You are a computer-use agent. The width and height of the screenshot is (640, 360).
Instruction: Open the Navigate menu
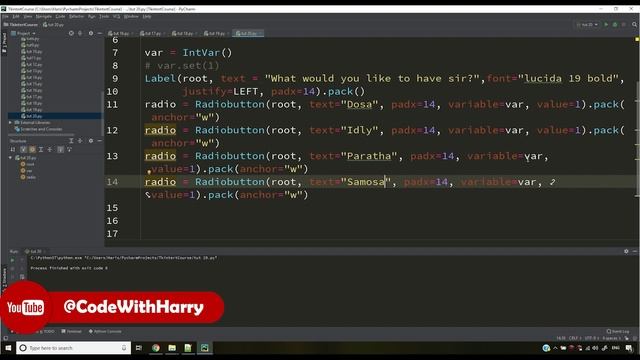(x=44, y=16)
